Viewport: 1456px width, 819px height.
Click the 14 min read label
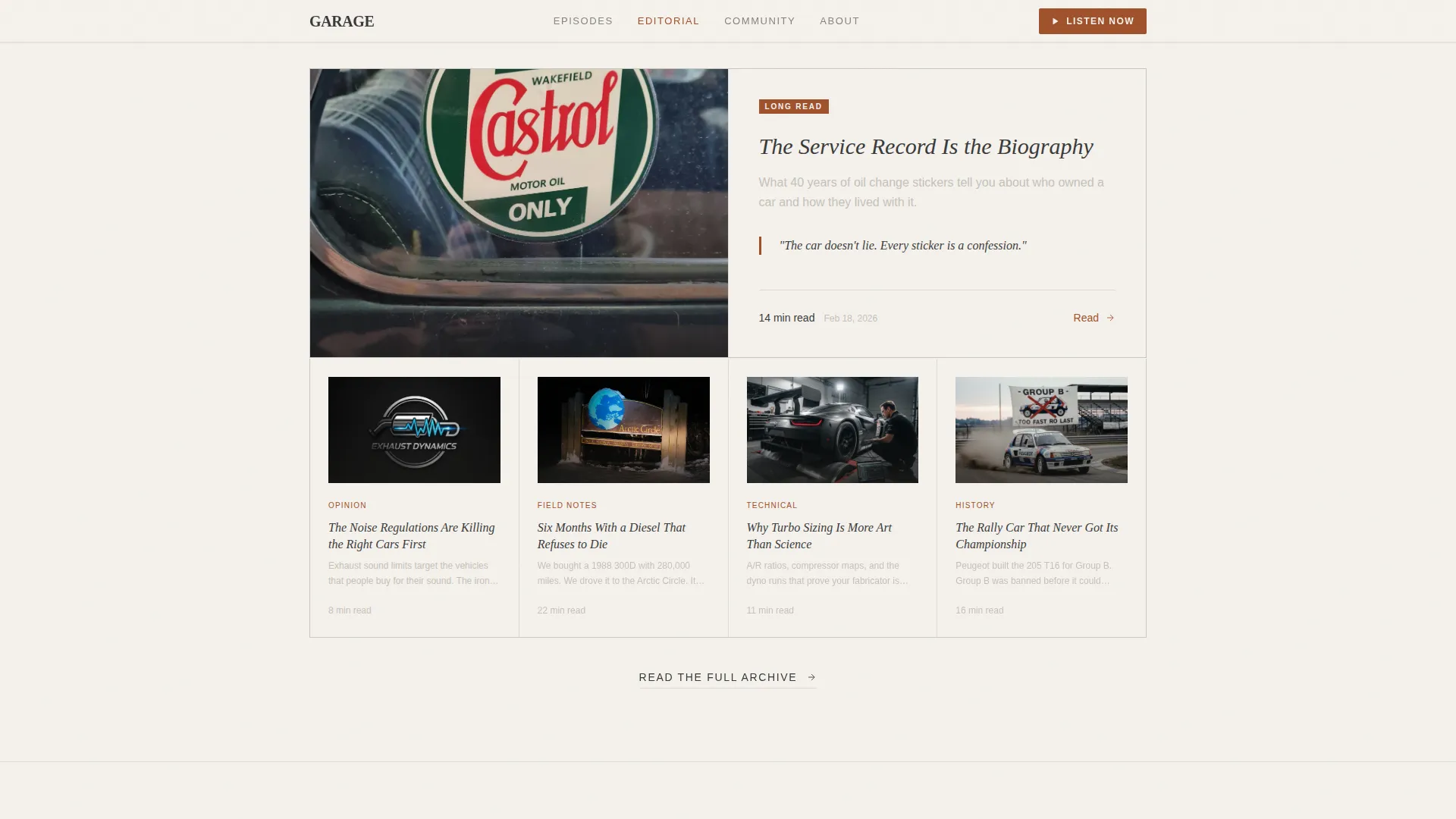pyautogui.click(x=786, y=318)
